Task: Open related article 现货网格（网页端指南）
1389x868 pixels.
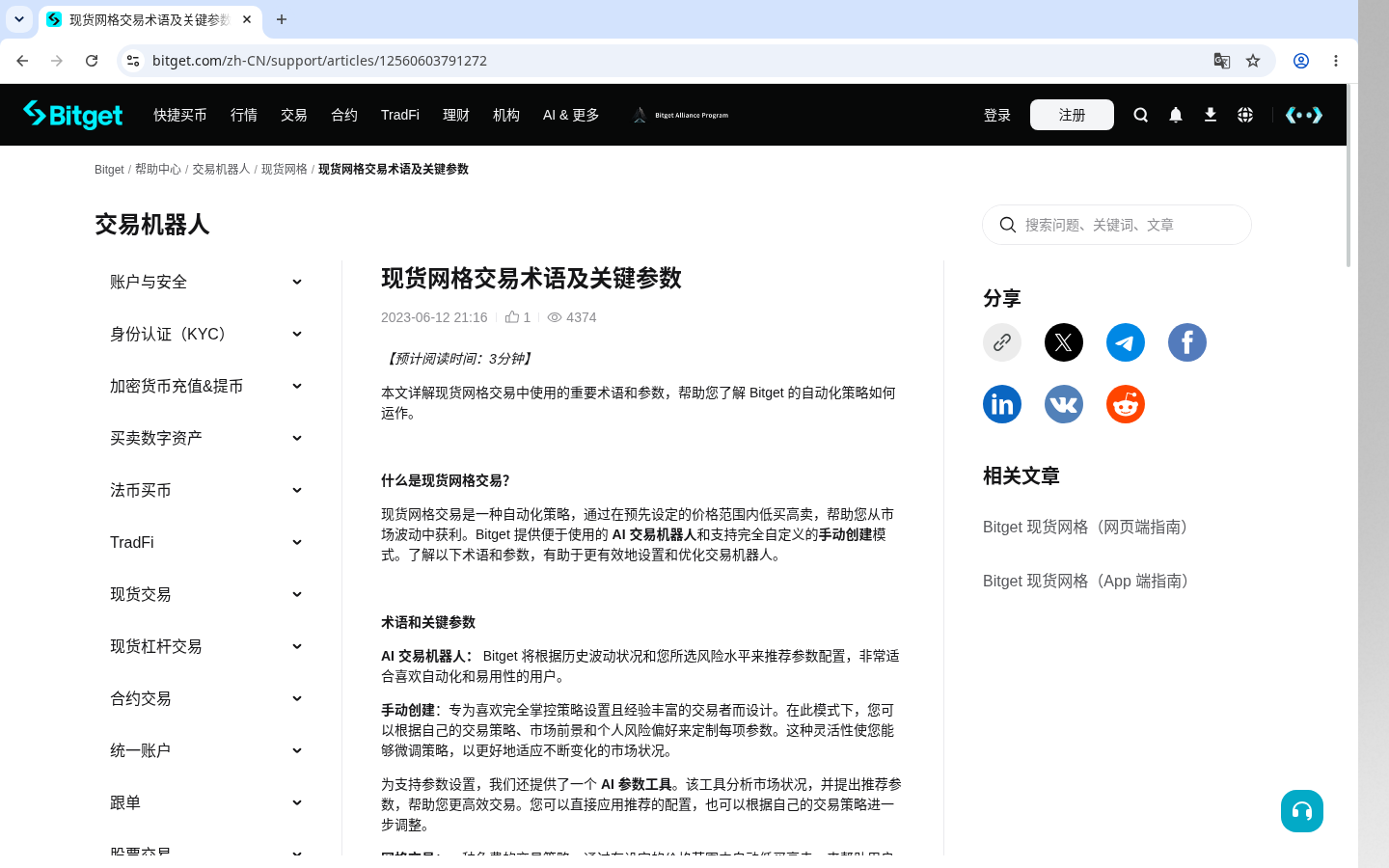Action: [x=1089, y=527]
